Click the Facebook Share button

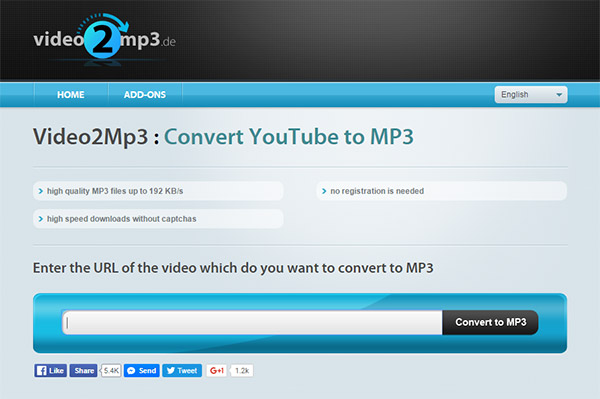tap(83, 370)
